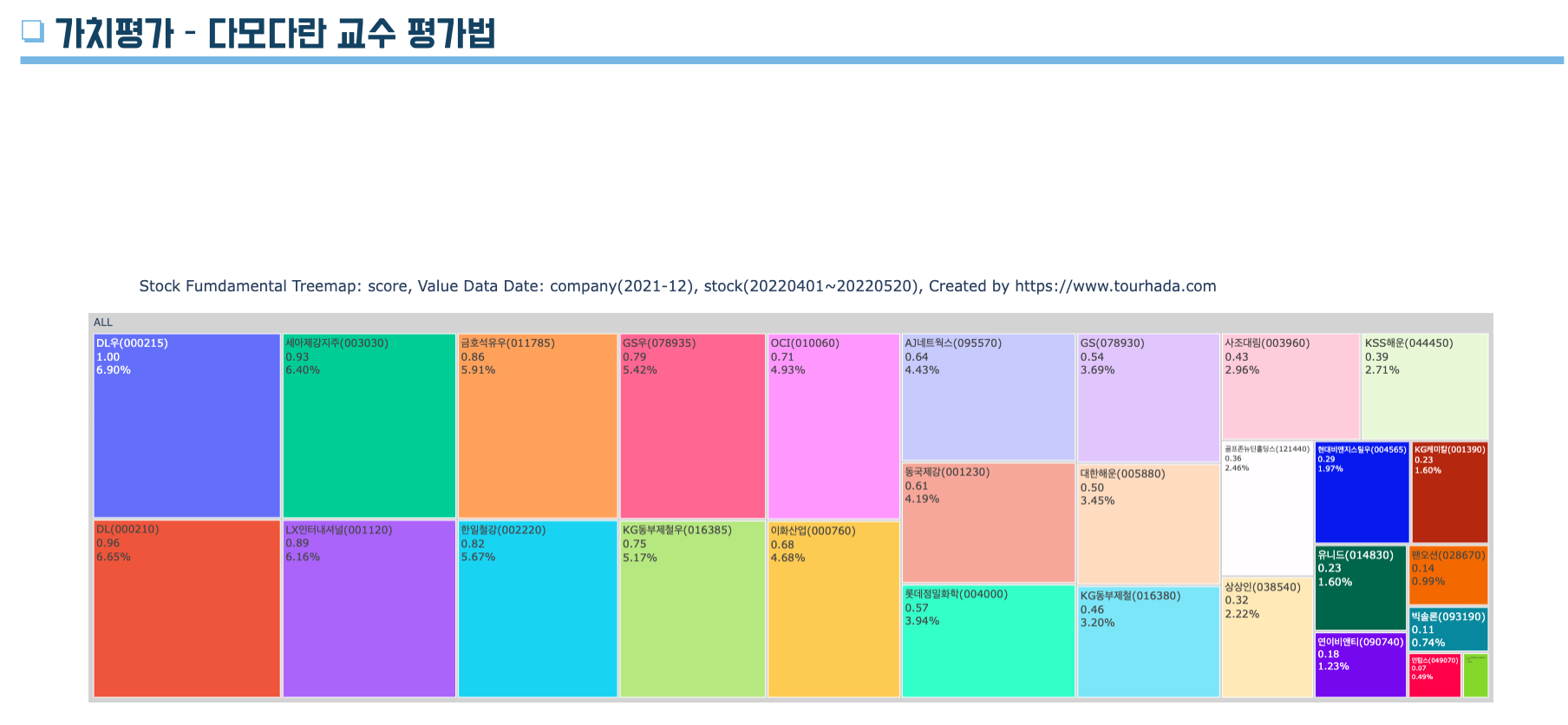
Task: Click the 유니드(014830) dark green block
Action: (x=1361, y=588)
